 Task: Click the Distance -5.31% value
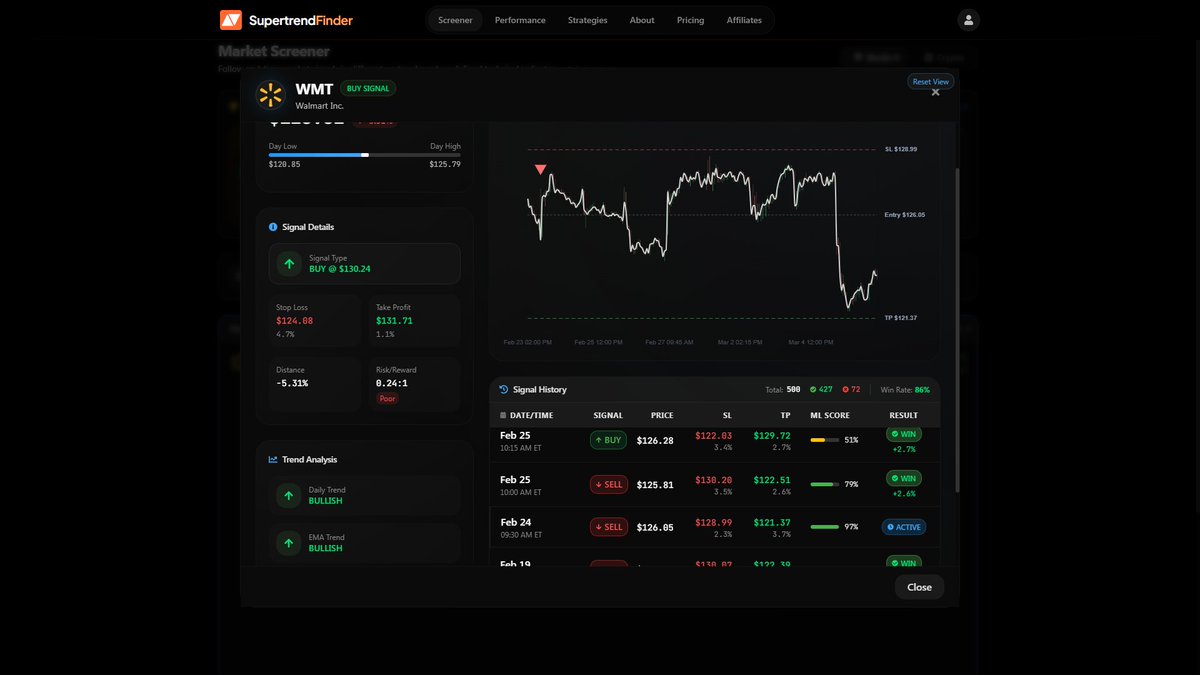pyautogui.click(x=292, y=383)
